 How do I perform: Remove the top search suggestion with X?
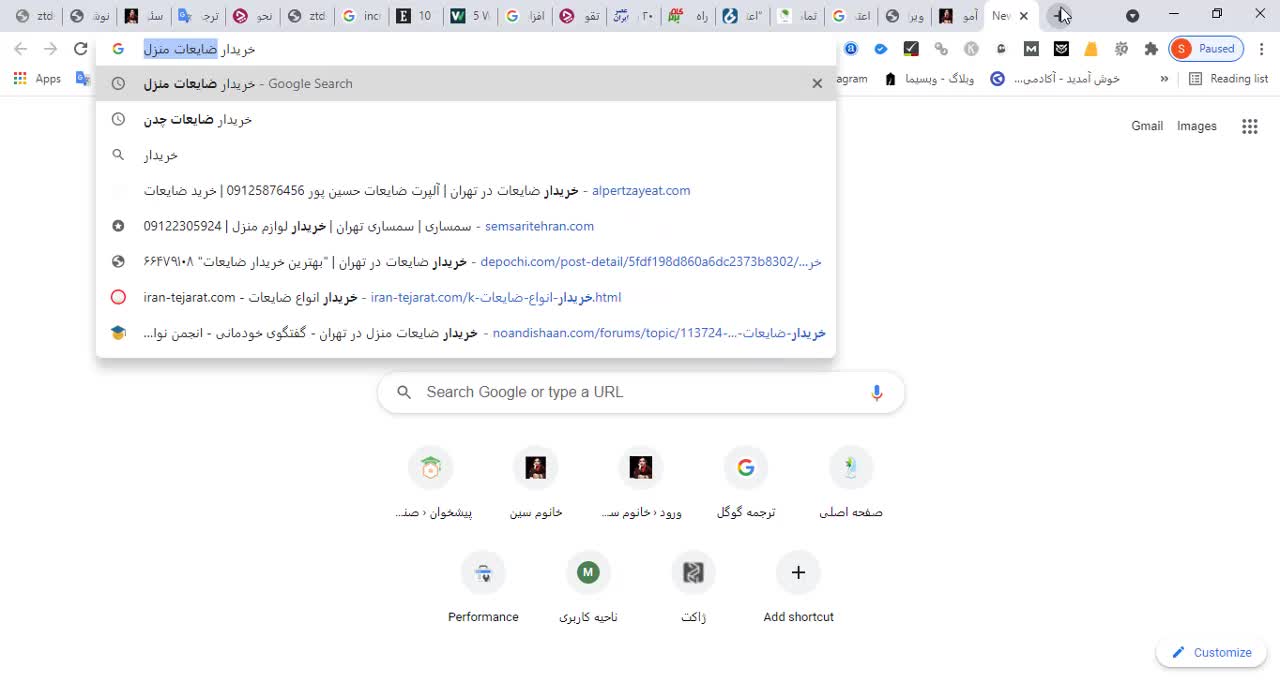pyautogui.click(x=817, y=83)
